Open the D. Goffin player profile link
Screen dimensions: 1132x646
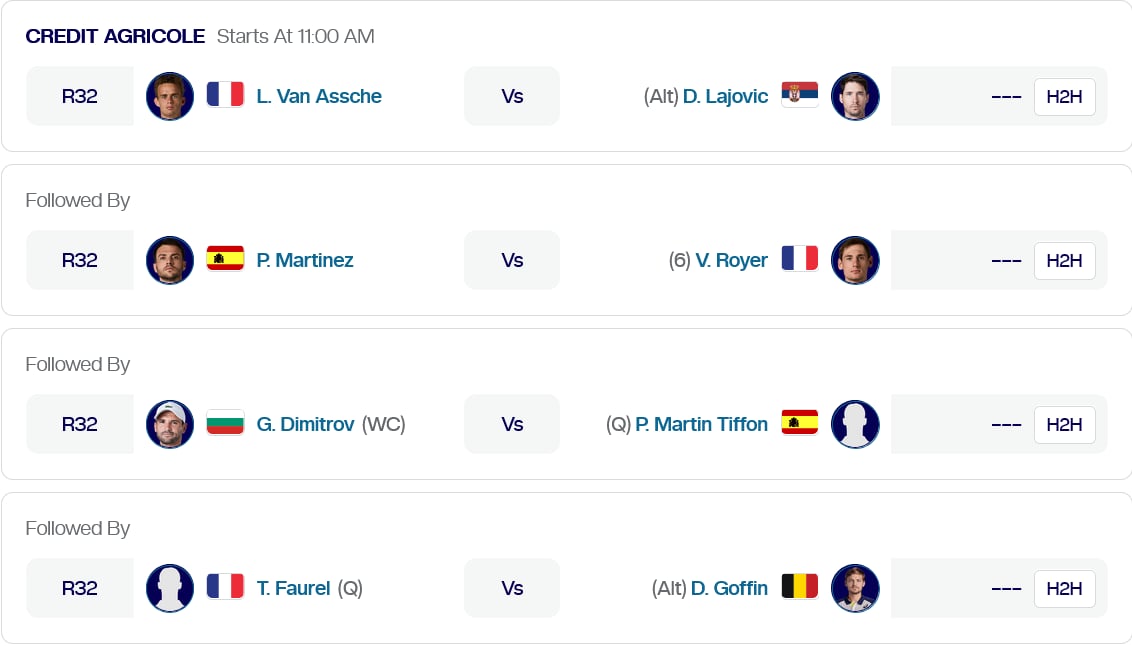729,588
